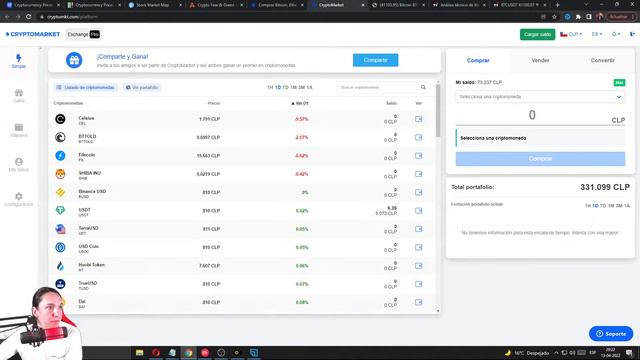Focus the Buscar criptomoneda search field
Image resolution: width=640 pixels, height=360 pixels.
[378, 87]
